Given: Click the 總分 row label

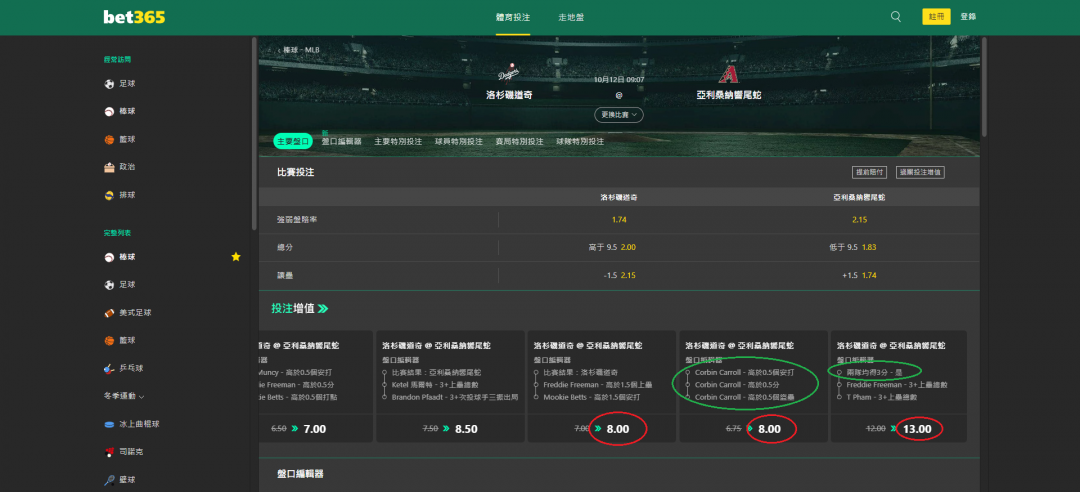Looking at the screenshot, I should pyautogui.click(x=285, y=247).
